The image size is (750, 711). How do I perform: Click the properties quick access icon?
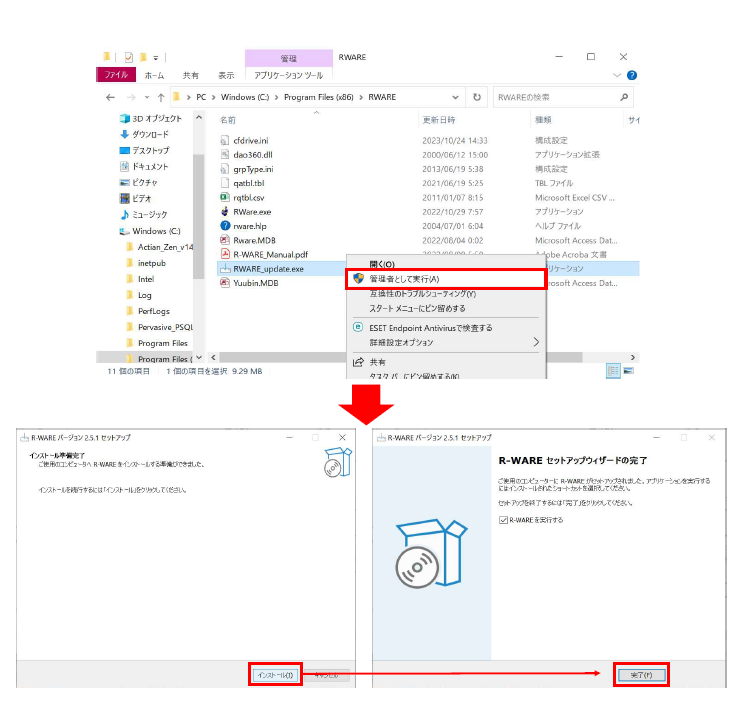point(129,57)
